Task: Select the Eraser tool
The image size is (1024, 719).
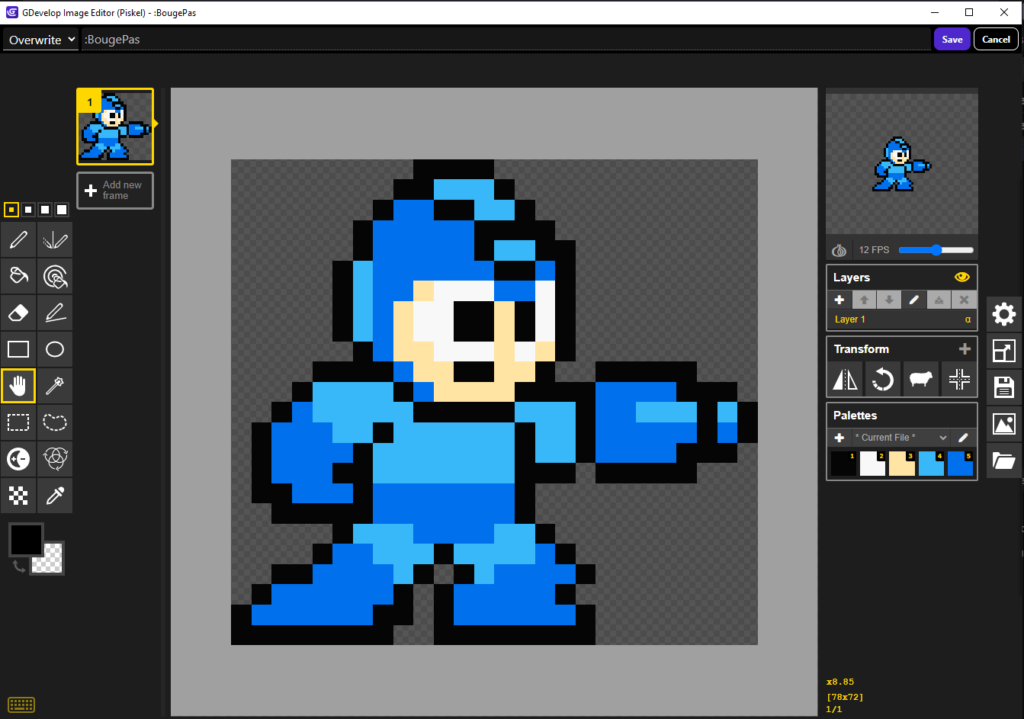Action: pyautogui.click(x=18, y=313)
